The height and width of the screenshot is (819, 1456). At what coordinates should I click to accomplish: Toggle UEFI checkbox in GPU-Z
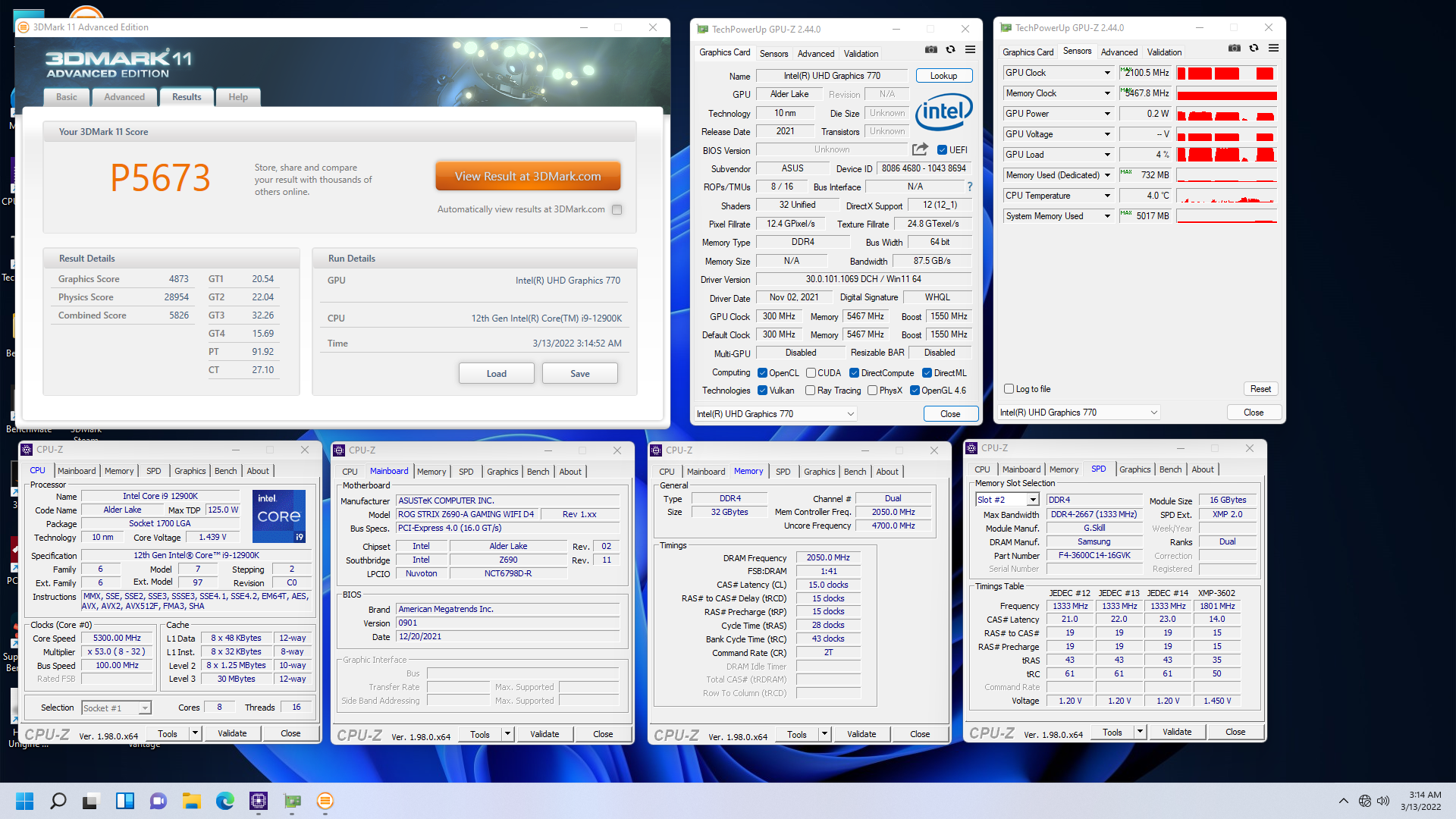(x=942, y=150)
